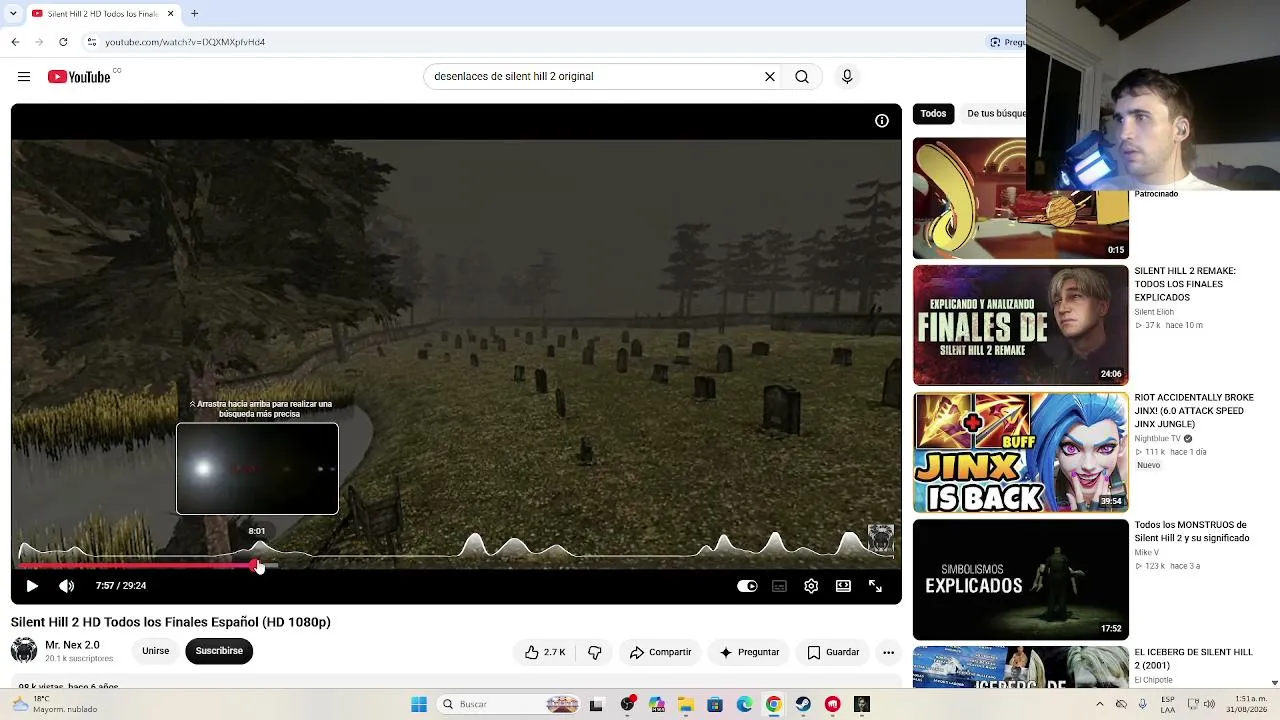Mute the video volume
Viewport: 1280px width, 720px height.
click(x=67, y=586)
